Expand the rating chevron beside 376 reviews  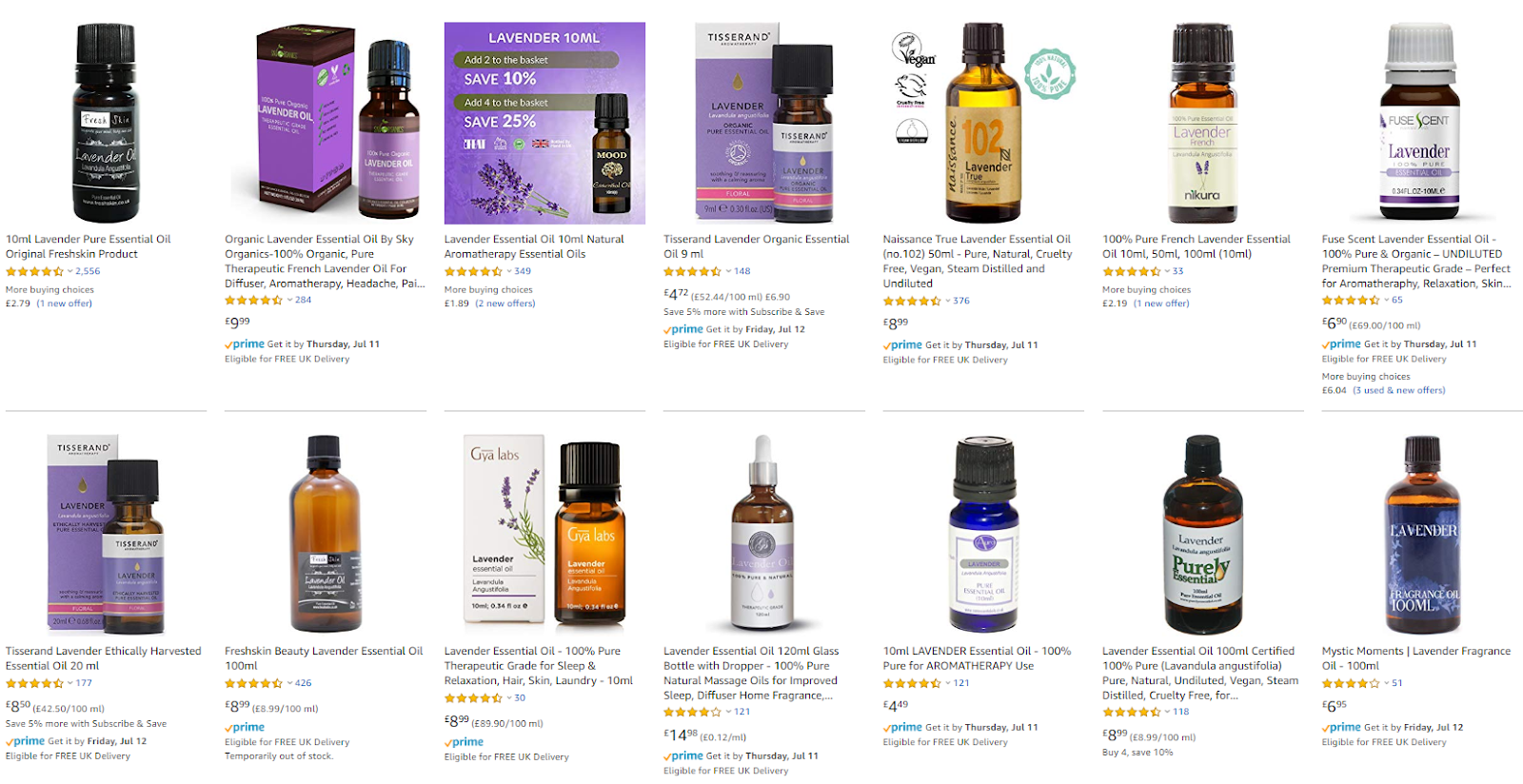pos(948,301)
